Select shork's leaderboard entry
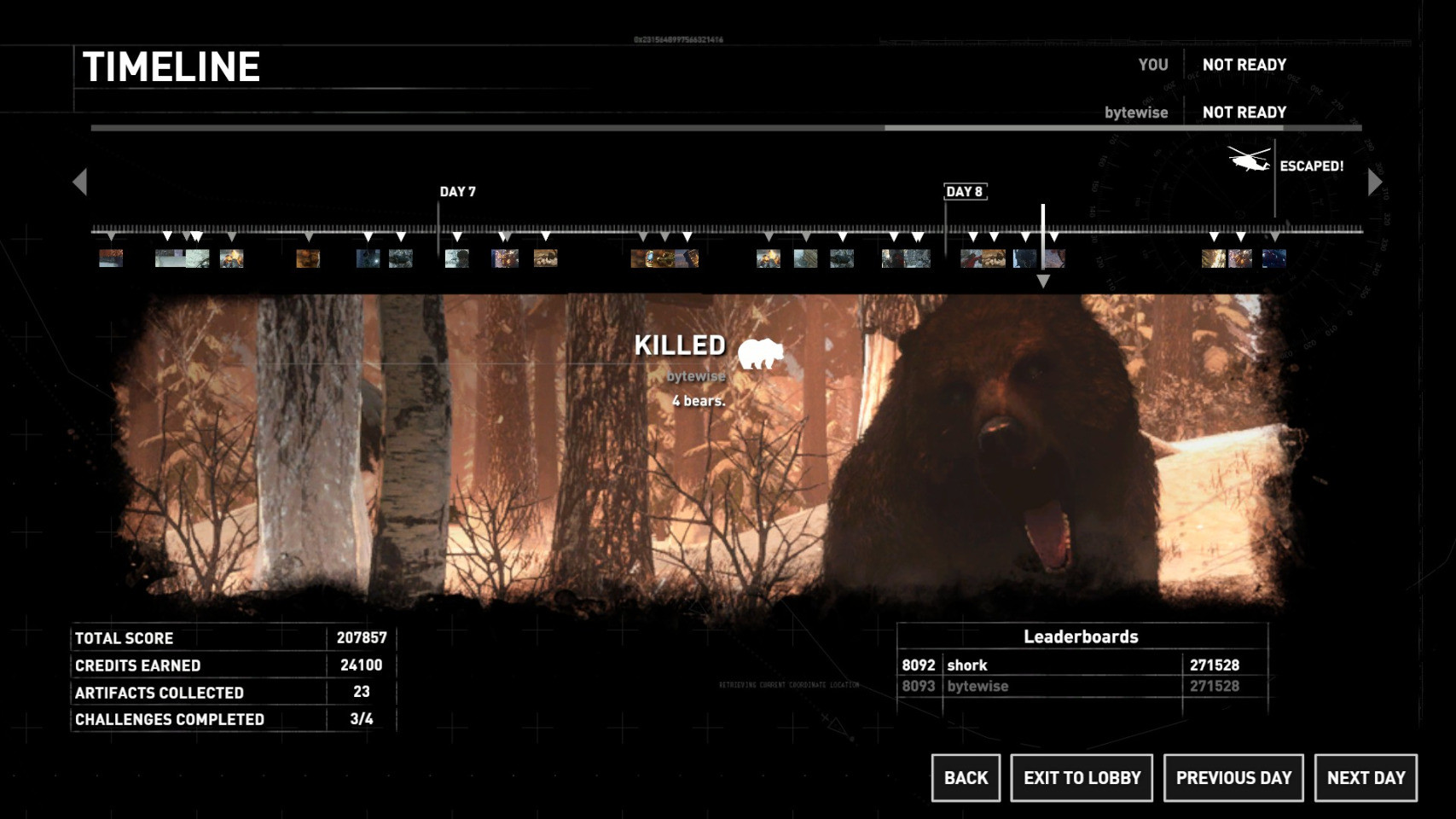 pyautogui.click(x=967, y=665)
